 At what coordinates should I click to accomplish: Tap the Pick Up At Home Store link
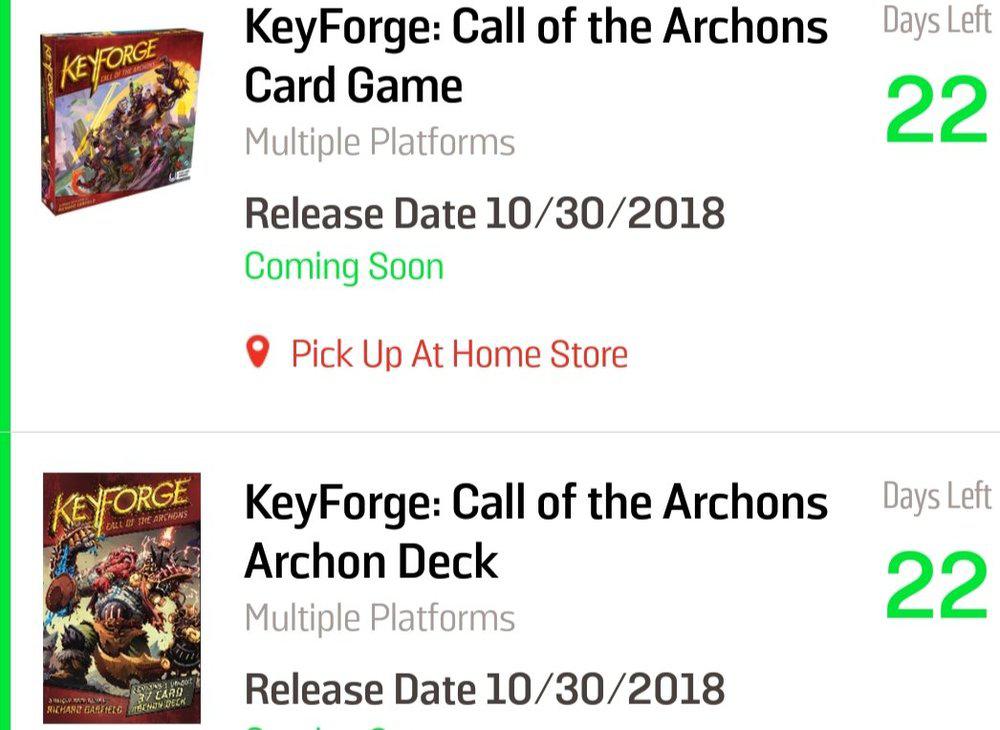click(459, 354)
